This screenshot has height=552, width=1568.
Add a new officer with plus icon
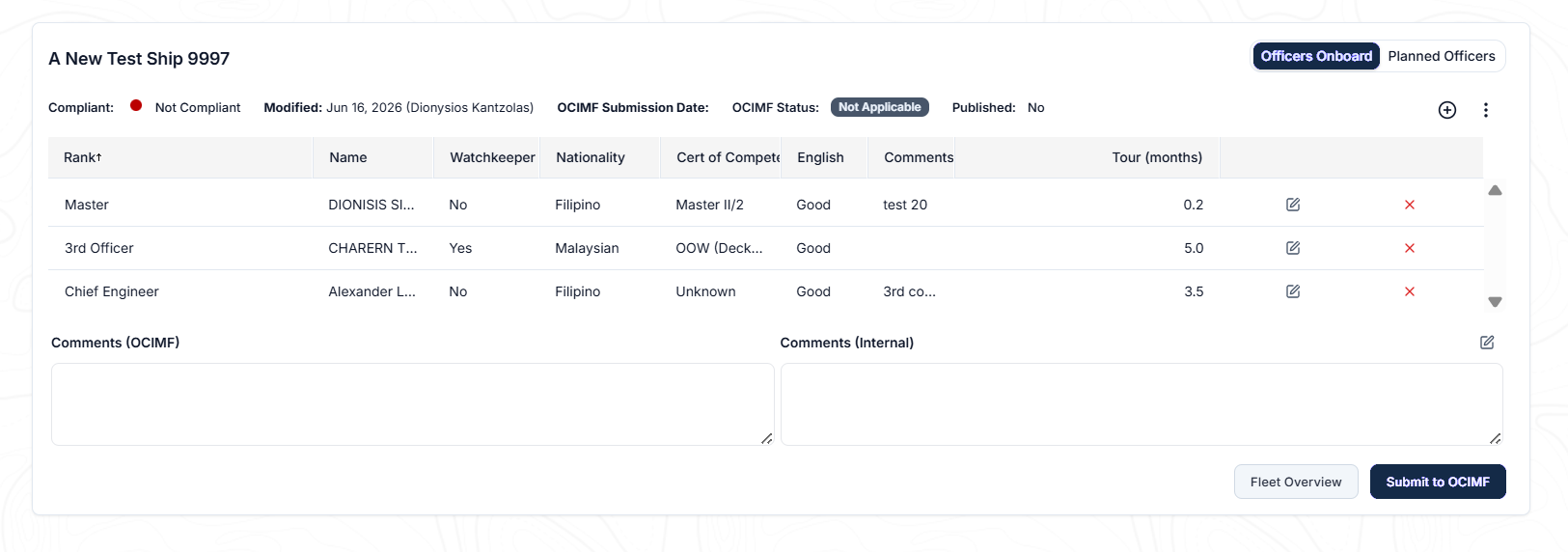pos(1446,110)
